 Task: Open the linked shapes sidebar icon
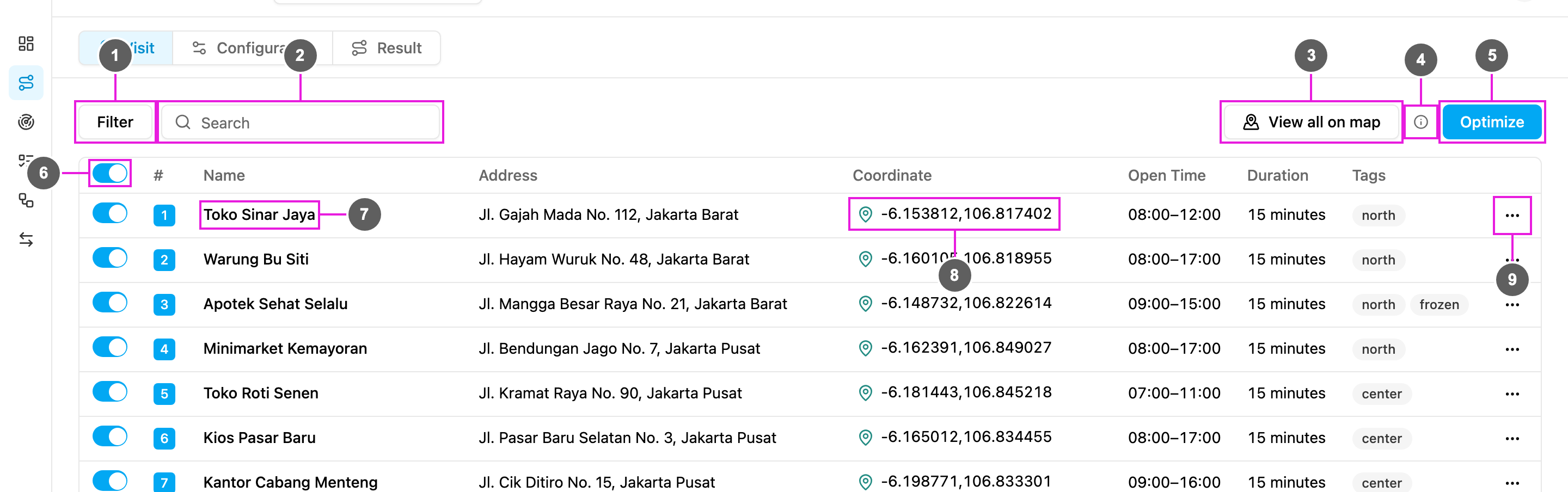point(26,200)
